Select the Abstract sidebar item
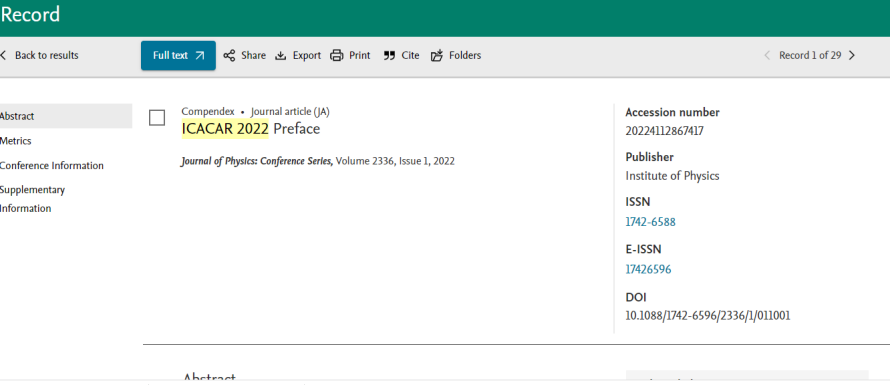890x385 pixels. click(x=66, y=116)
